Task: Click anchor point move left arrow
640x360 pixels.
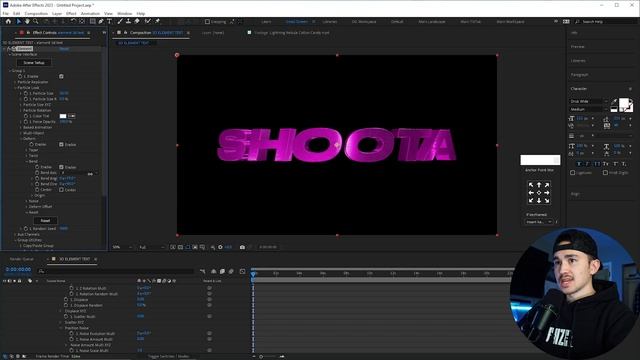Action: pos(531,193)
